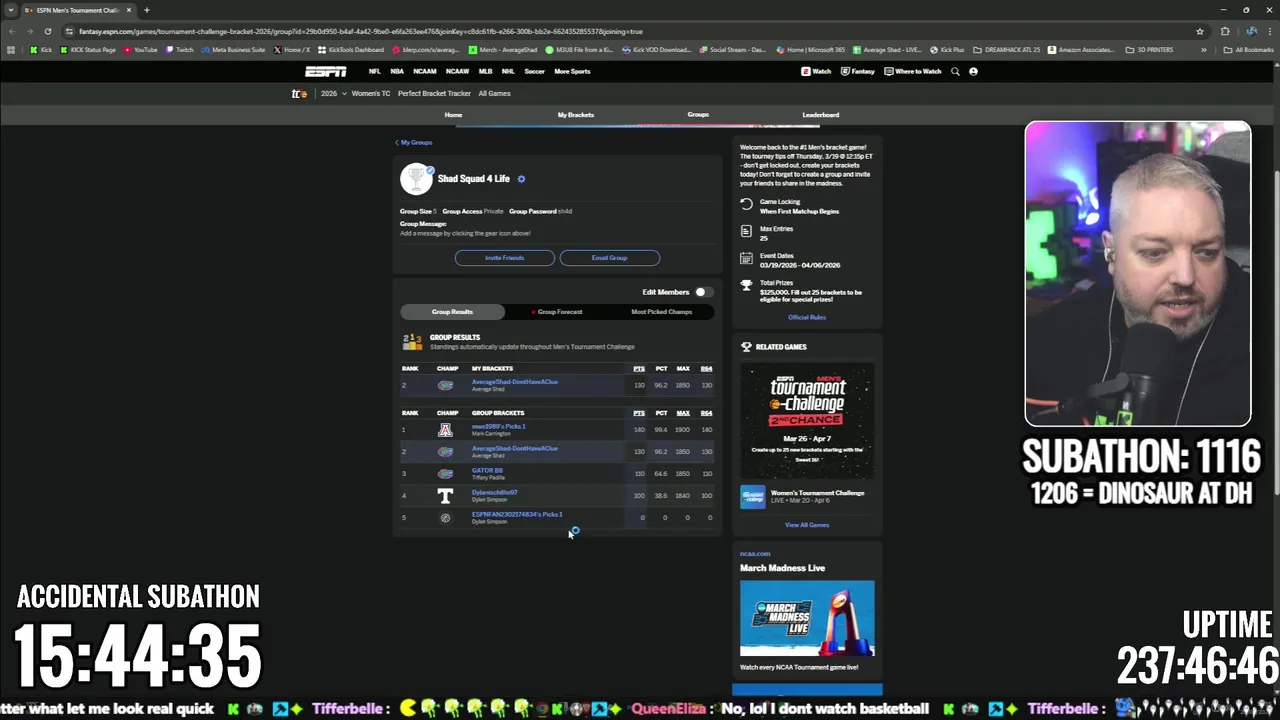This screenshot has width=1280, height=720.
Task: Open the ESPN logo home link
Action: point(325,71)
